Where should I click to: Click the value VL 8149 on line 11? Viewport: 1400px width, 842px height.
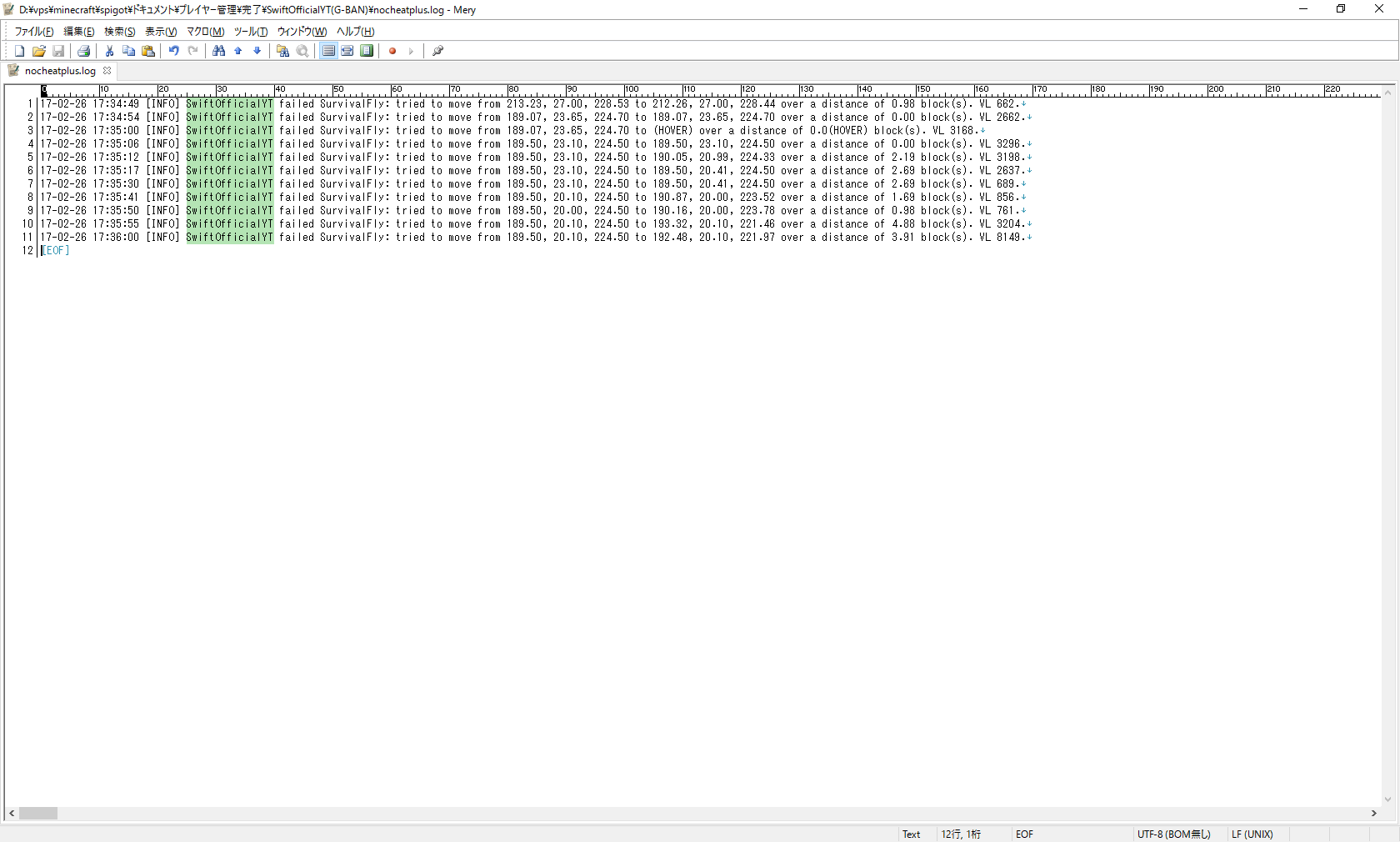999,238
